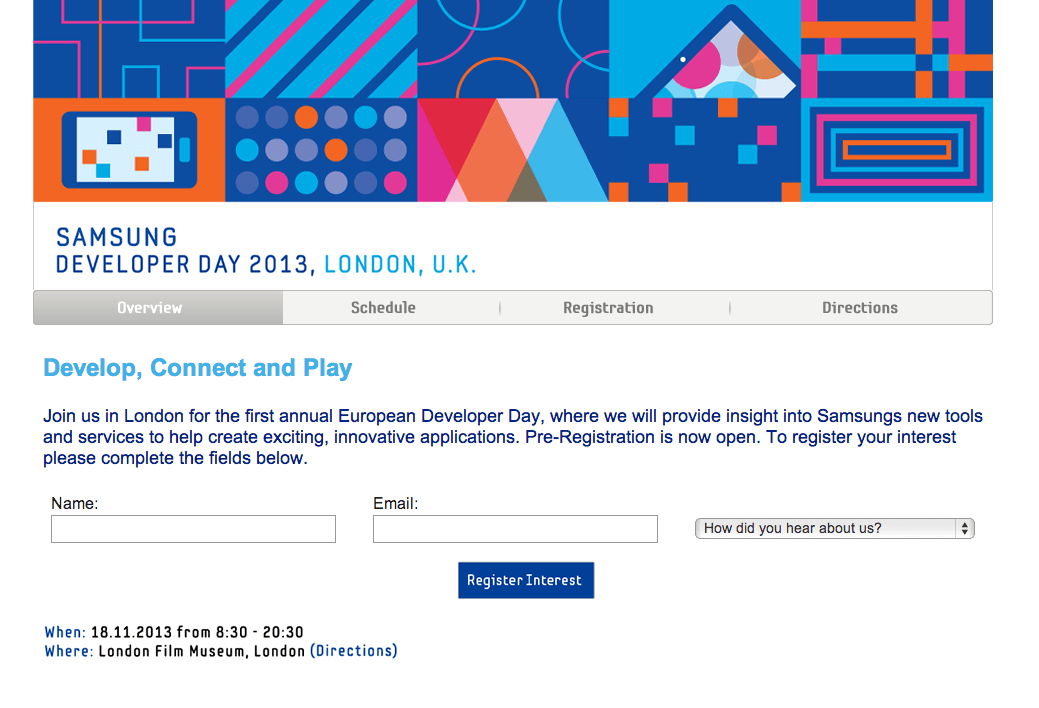The image size is (1039, 708).
Task: Click the Samsung Developer Day 2013 title
Action: pos(266,251)
